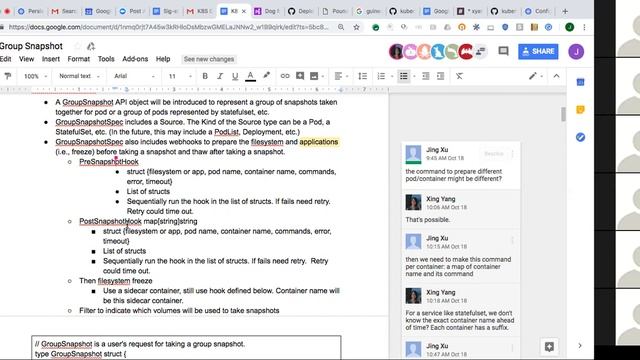Image resolution: width=640 pixels, height=360 pixels.
Task: Bookmark this page with the star icon
Action: pyautogui.click(x=356, y=27)
